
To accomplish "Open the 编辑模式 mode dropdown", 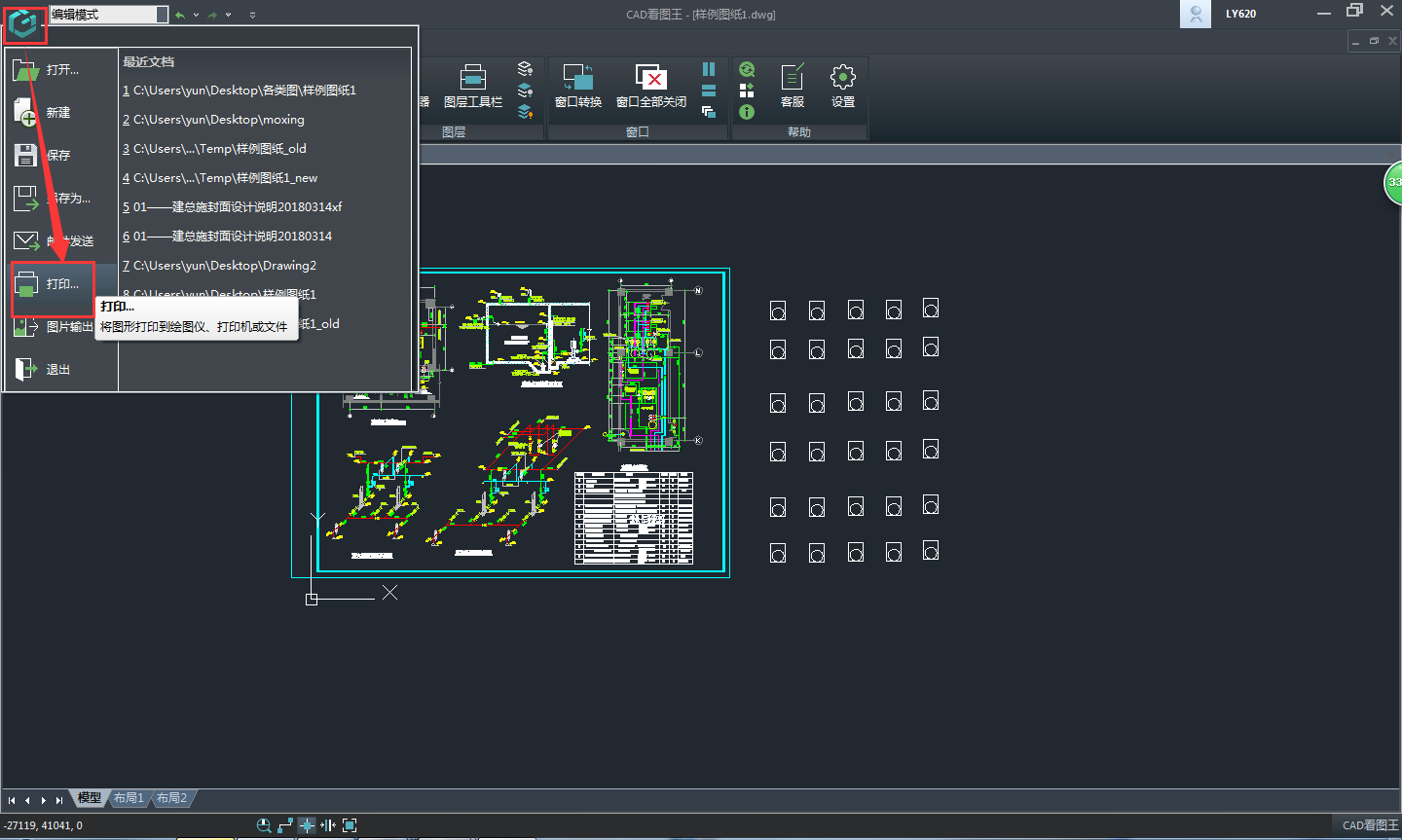I will click(x=162, y=15).
